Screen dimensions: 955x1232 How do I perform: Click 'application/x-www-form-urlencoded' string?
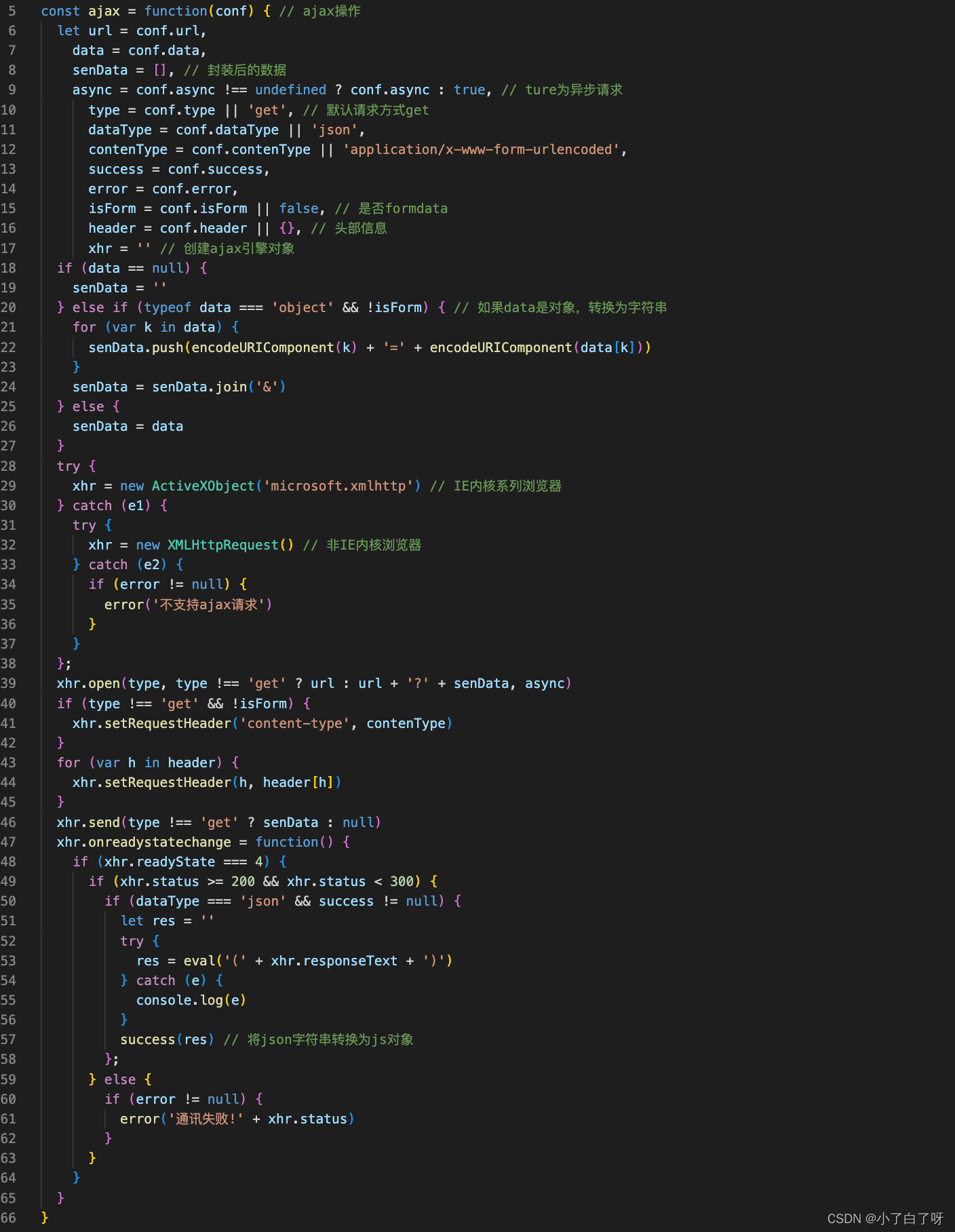pyautogui.click(x=481, y=150)
